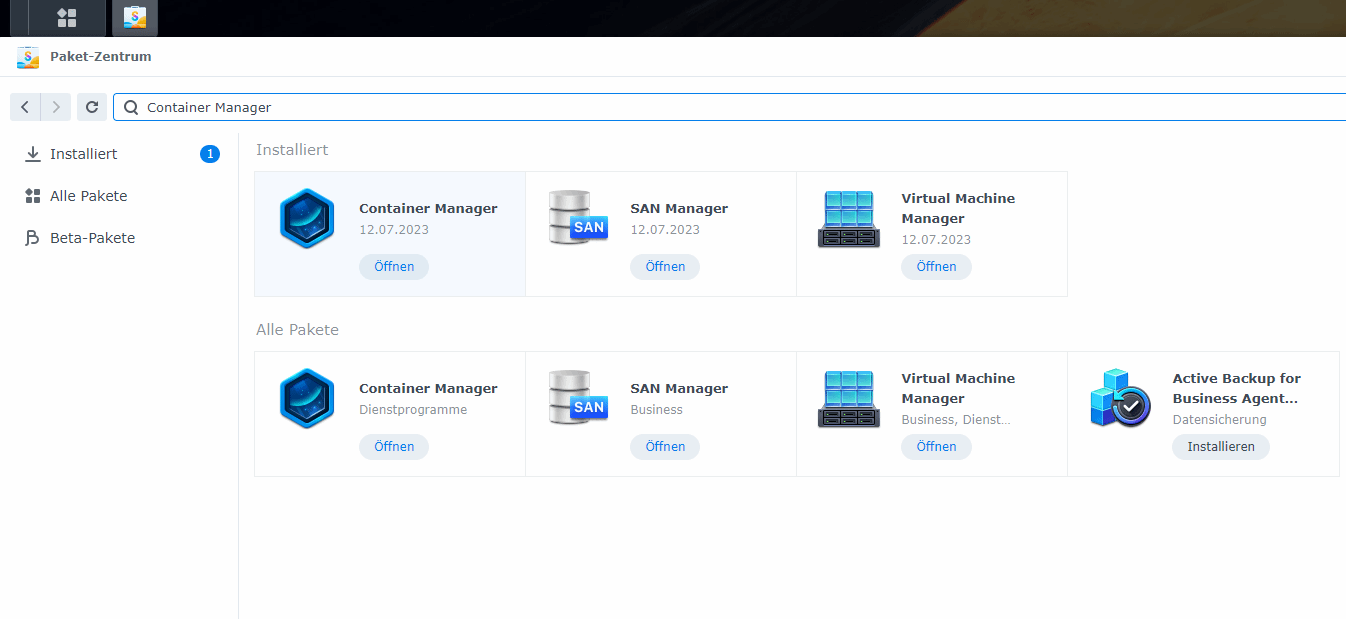Click the refresh icon above the sidebar
The height and width of the screenshot is (619, 1346).
[91, 107]
